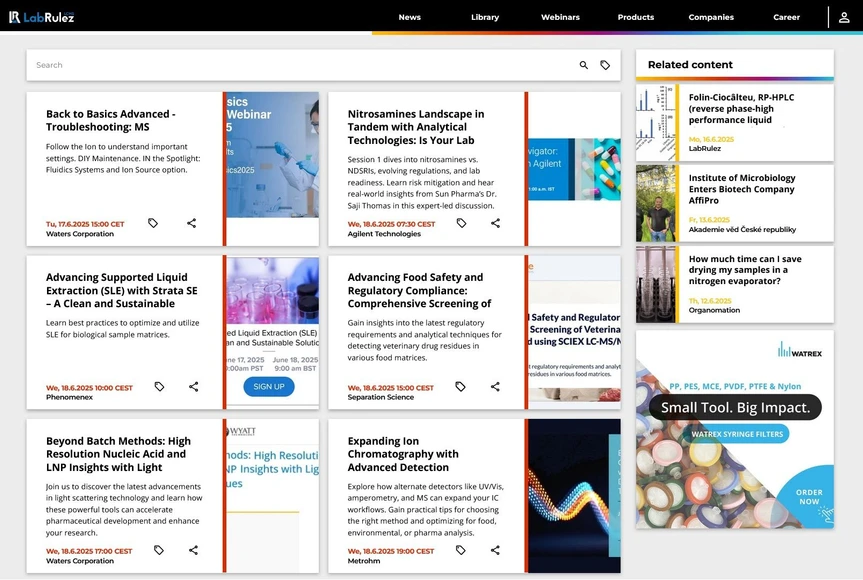Go to the Webinars section
Image resolution: width=863 pixels, height=580 pixels.
click(x=560, y=17)
